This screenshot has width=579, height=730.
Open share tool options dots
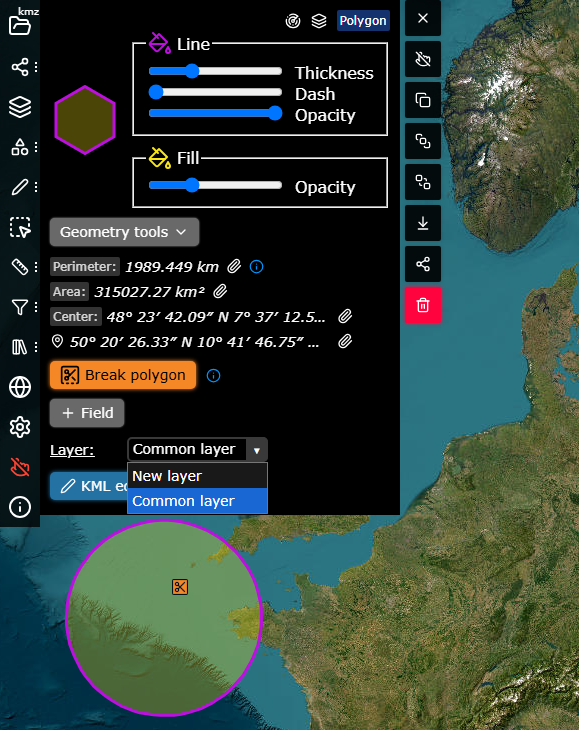coord(36,67)
